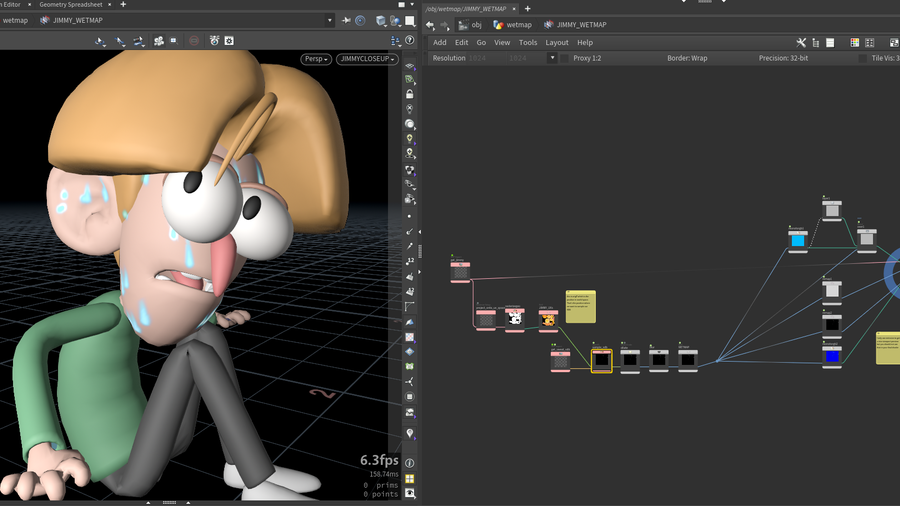900x506 pixels.
Task: Open the JIMMYCLOSEUP camera dropdown
Action: [x=367, y=59]
